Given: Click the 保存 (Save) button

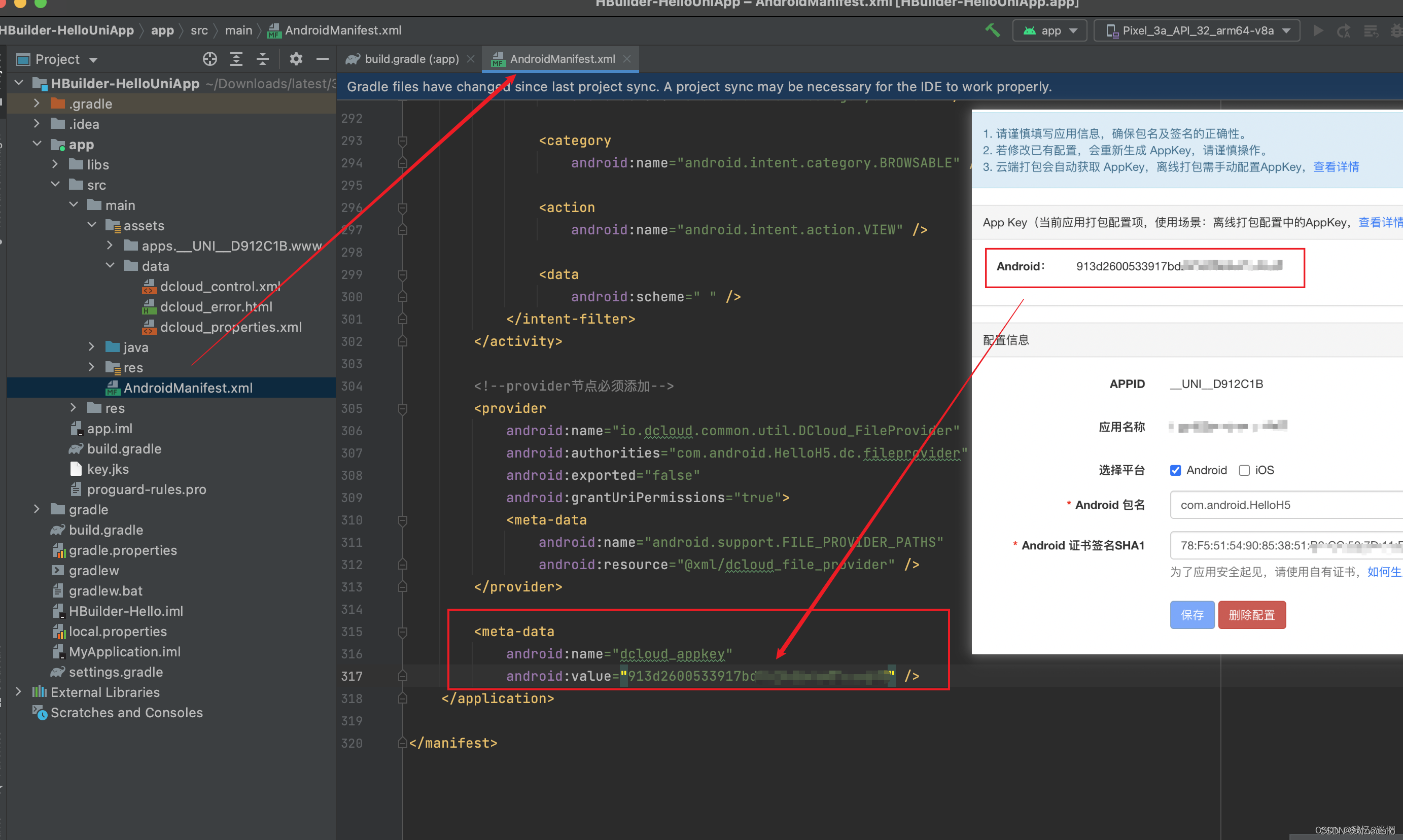Looking at the screenshot, I should (1191, 613).
